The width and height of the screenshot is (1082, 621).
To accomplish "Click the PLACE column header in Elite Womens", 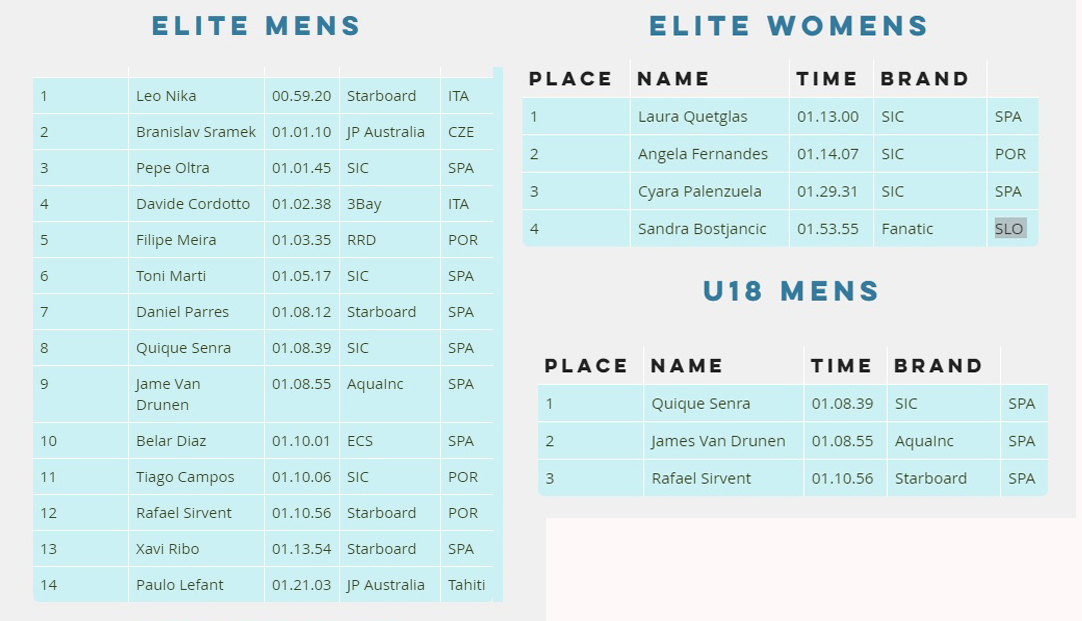I will click(x=570, y=79).
